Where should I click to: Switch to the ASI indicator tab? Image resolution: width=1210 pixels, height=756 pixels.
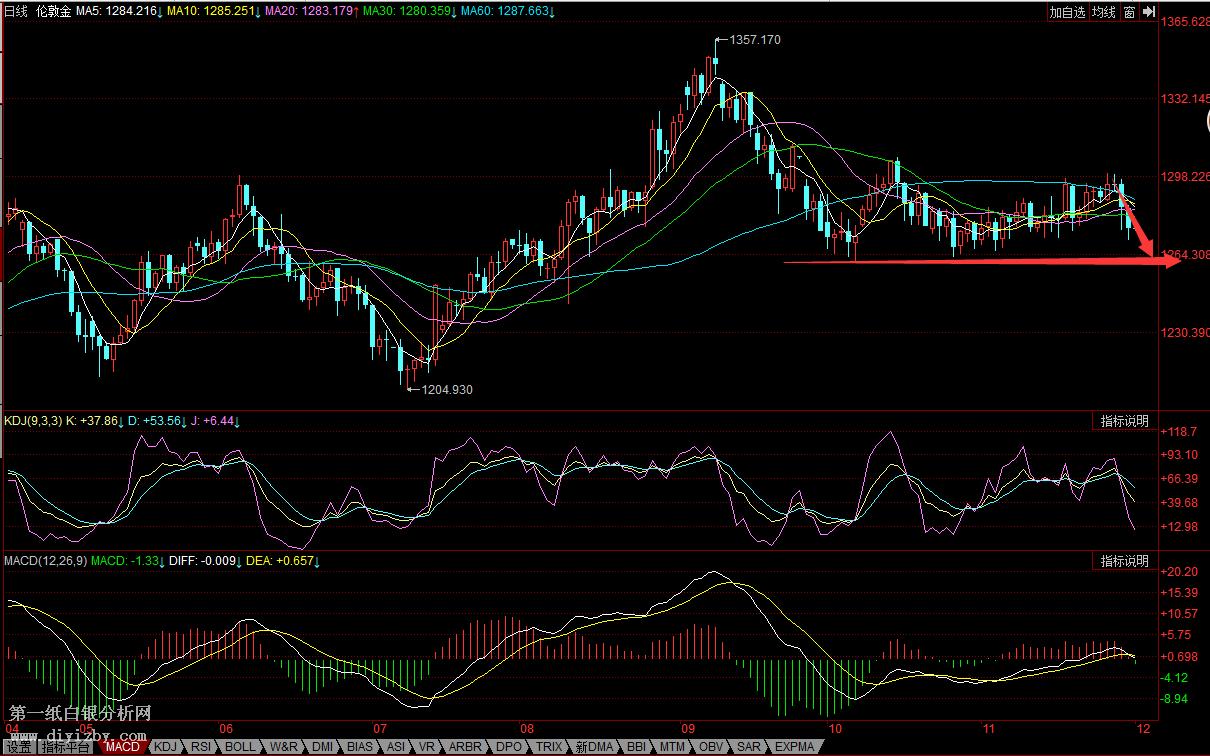click(x=396, y=747)
